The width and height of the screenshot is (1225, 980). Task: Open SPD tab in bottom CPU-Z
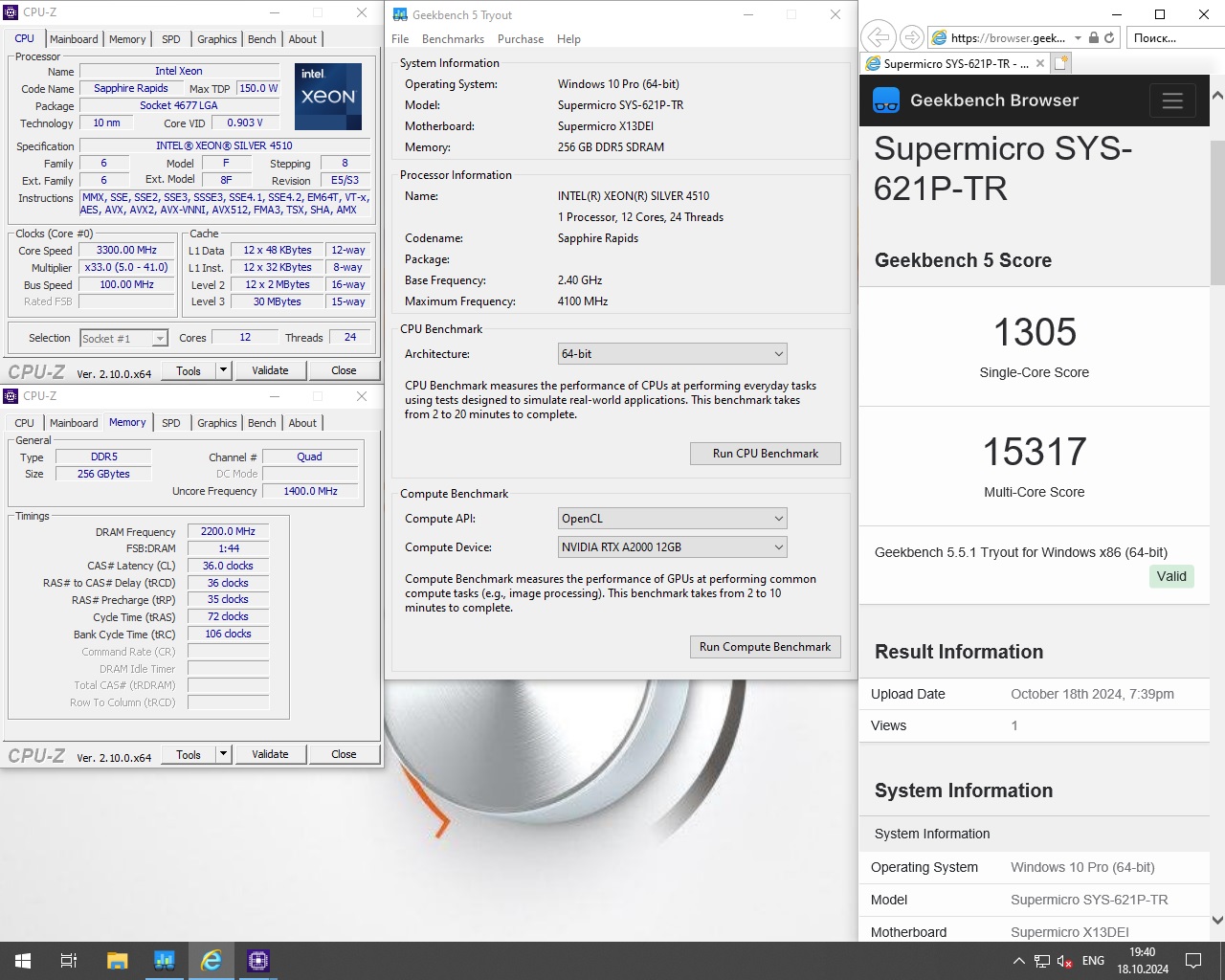171,423
